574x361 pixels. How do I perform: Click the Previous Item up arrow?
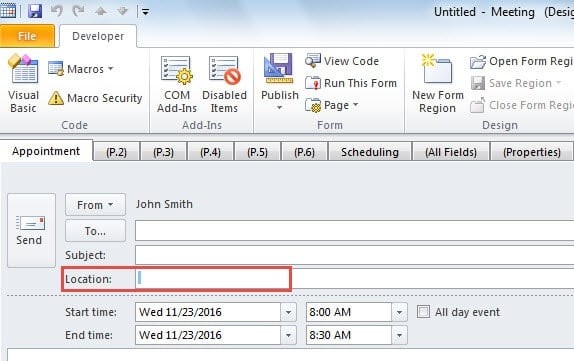(x=101, y=11)
